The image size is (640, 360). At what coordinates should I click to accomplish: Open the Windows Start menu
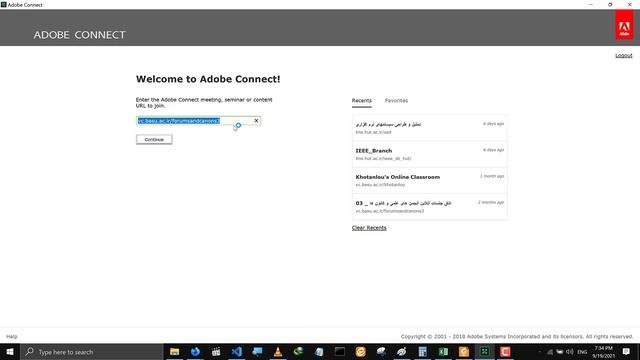pyautogui.click(x=10, y=351)
